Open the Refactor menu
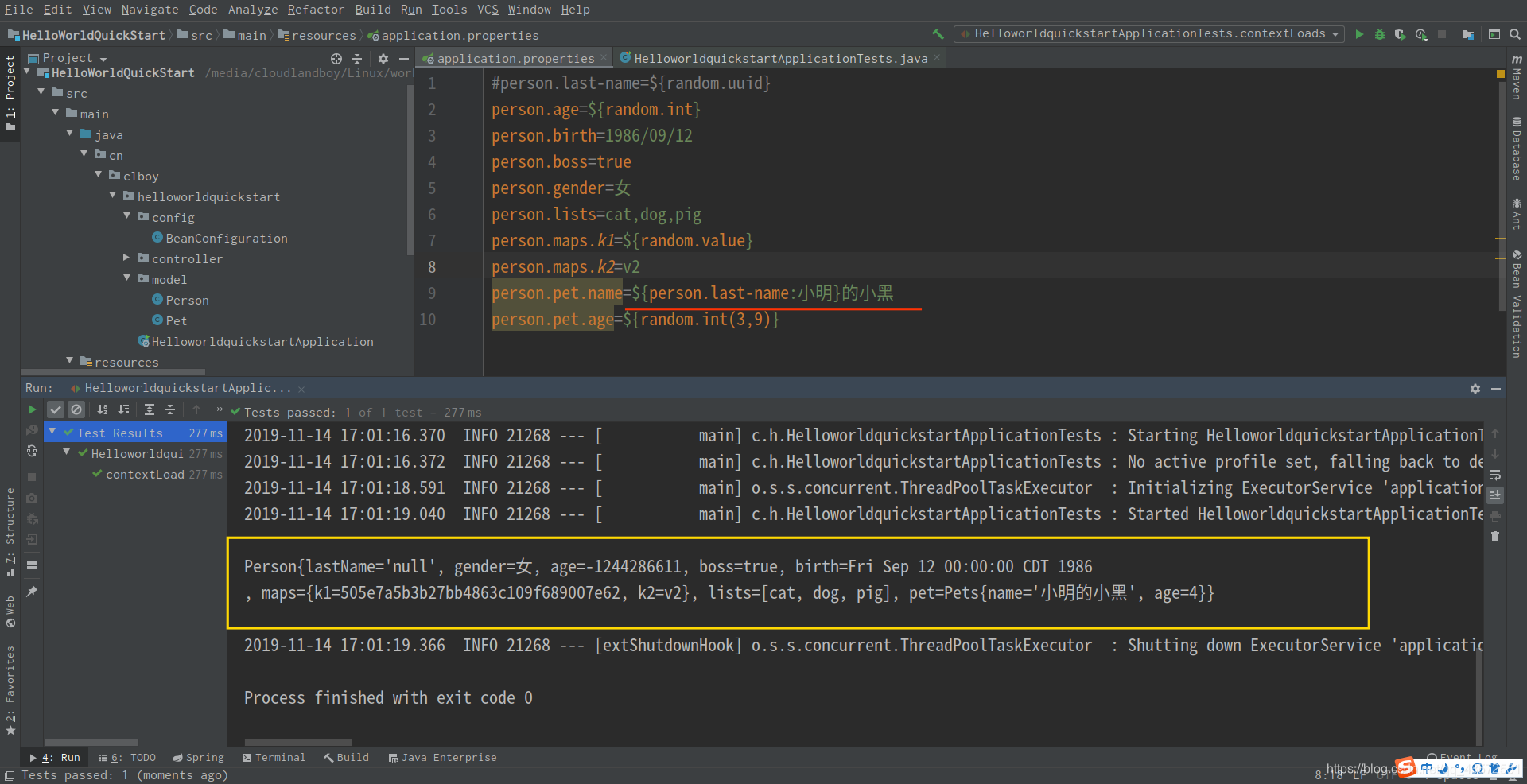1527x784 pixels. point(316,10)
